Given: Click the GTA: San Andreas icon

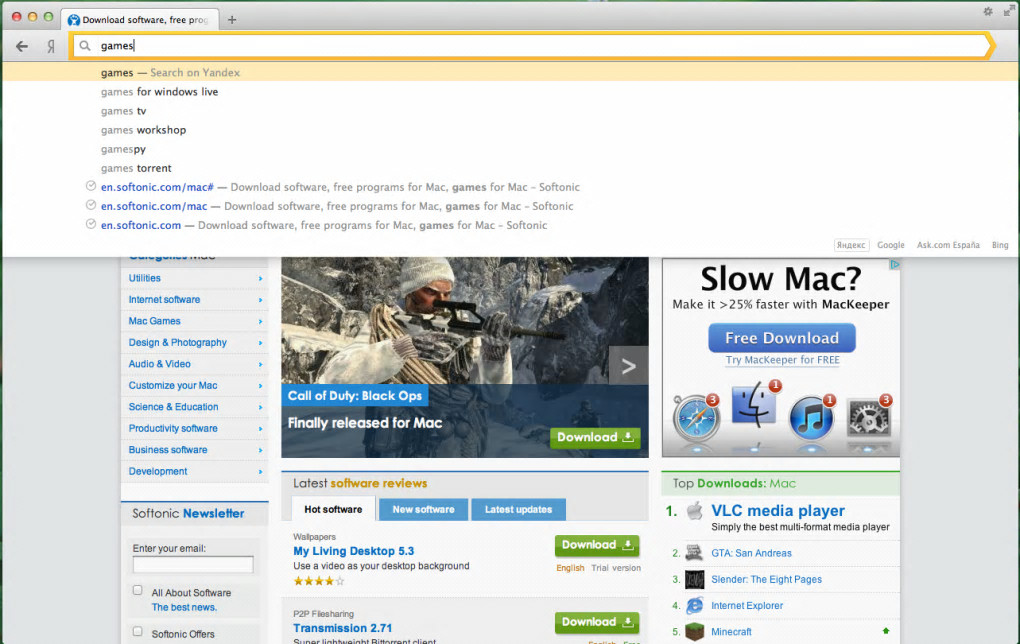Looking at the screenshot, I should 694,553.
